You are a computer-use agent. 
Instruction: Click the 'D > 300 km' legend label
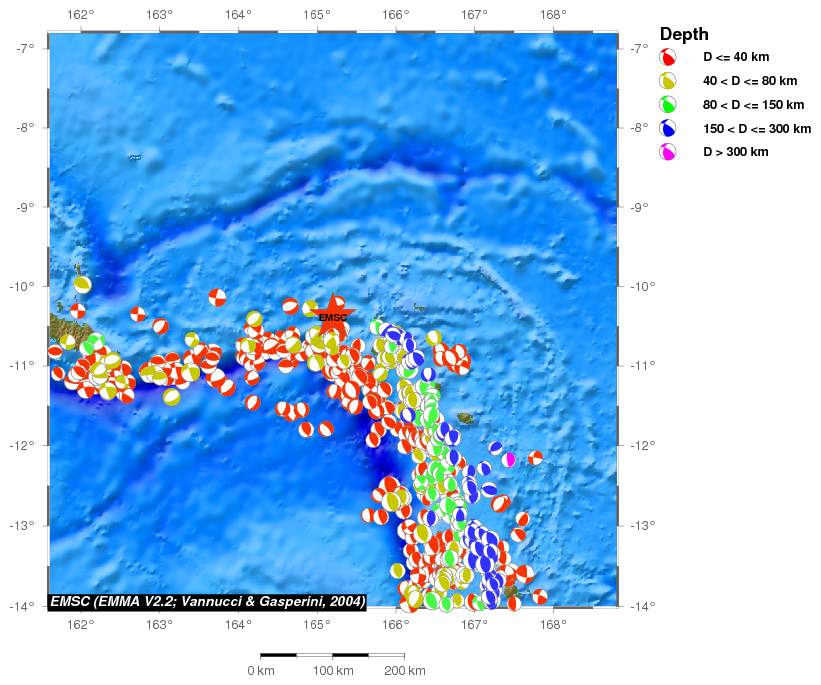(x=735, y=152)
